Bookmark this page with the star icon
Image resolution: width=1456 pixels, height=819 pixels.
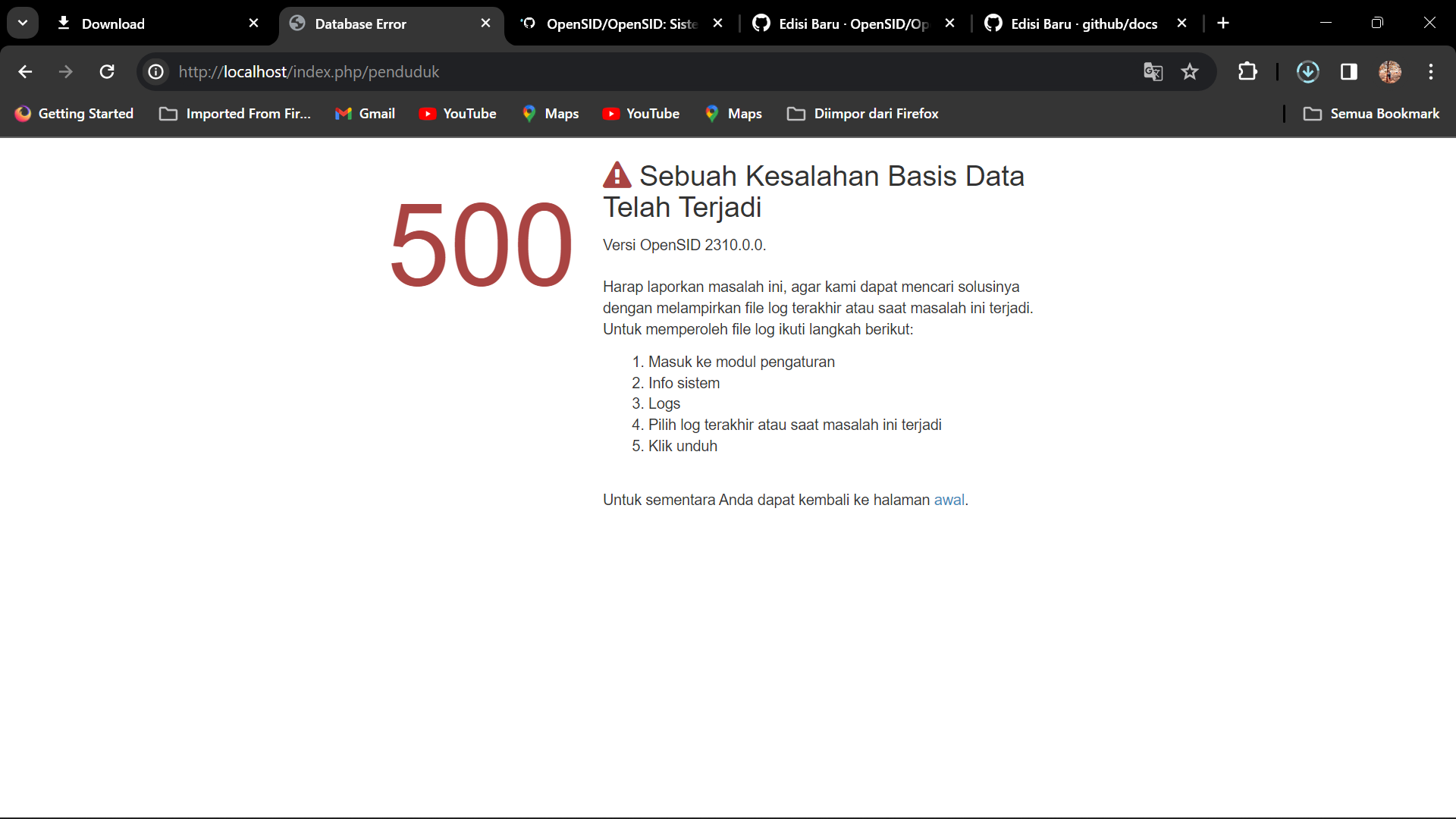1191,71
